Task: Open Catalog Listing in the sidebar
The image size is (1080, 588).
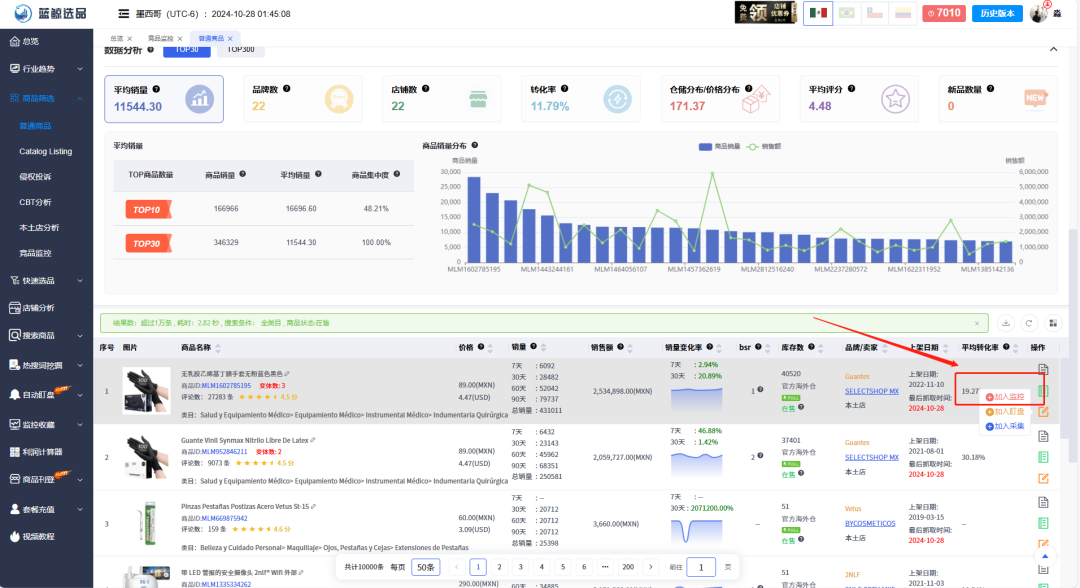Action: (45, 151)
